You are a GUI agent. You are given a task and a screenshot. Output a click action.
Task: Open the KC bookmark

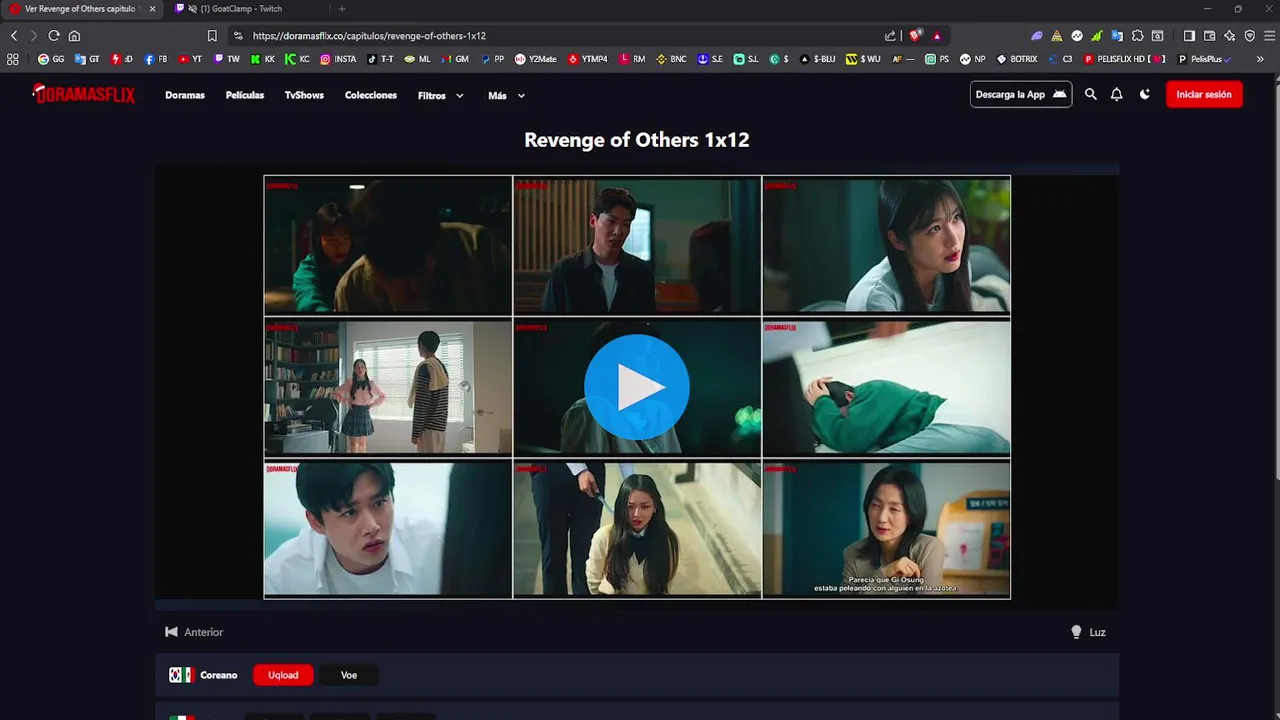298,59
